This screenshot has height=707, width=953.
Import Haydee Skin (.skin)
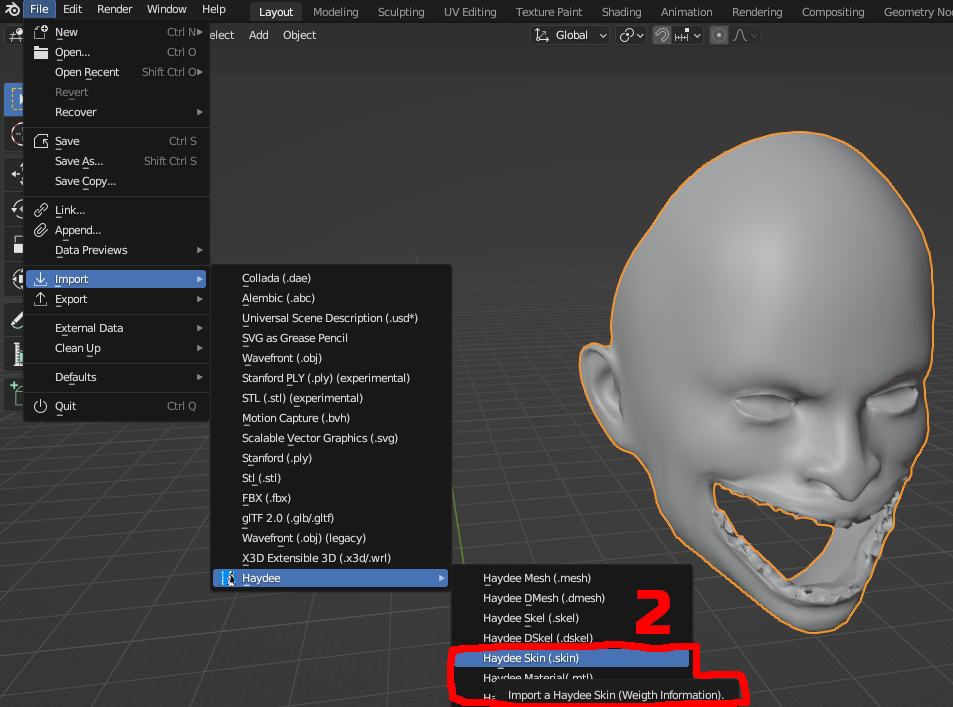(571, 658)
